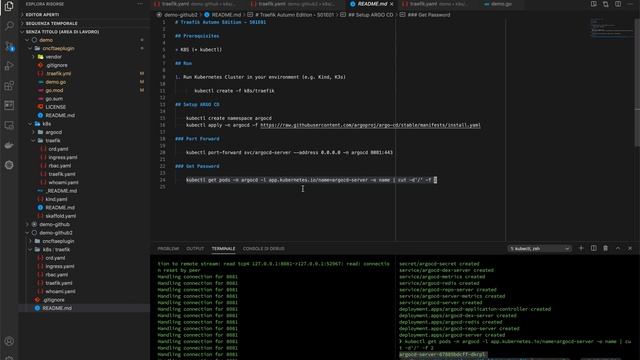Open kind.yaml in the file tree
Image resolution: width=640 pixels, height=360 pixels.
click(56, 199)
